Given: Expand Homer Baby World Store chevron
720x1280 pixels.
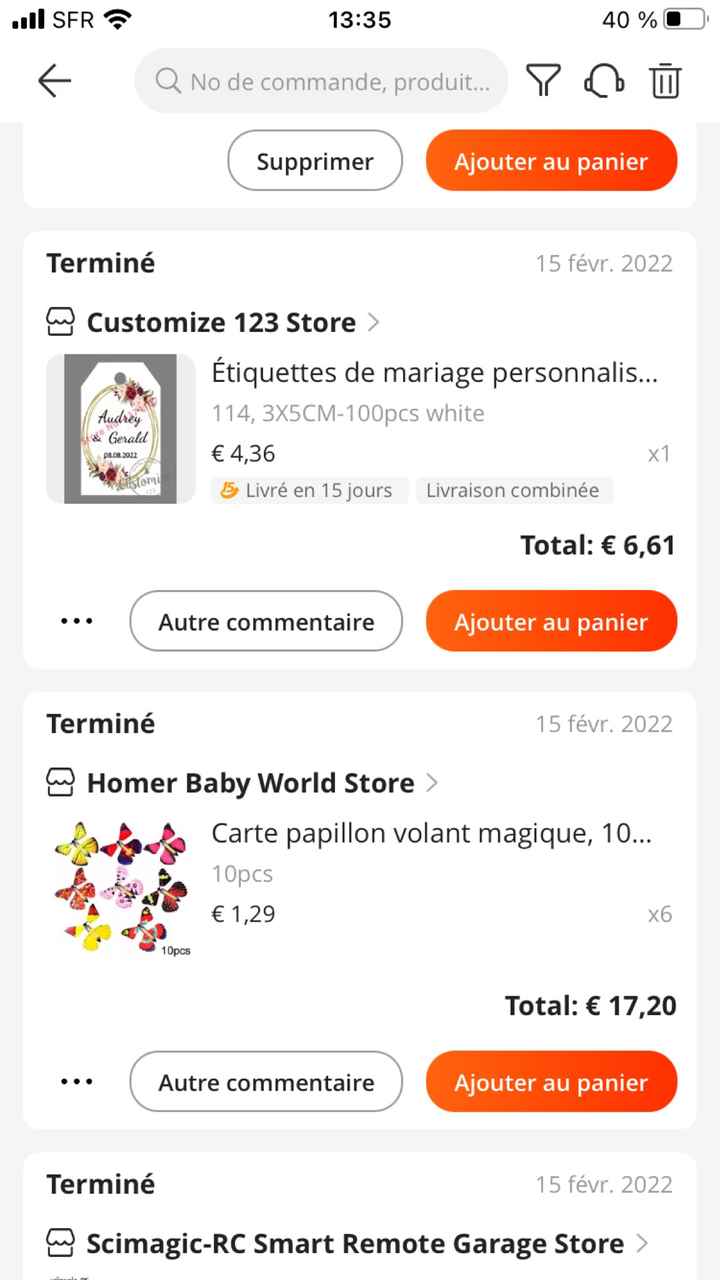Looking at the screenshot, I should [x=432, y=783].
